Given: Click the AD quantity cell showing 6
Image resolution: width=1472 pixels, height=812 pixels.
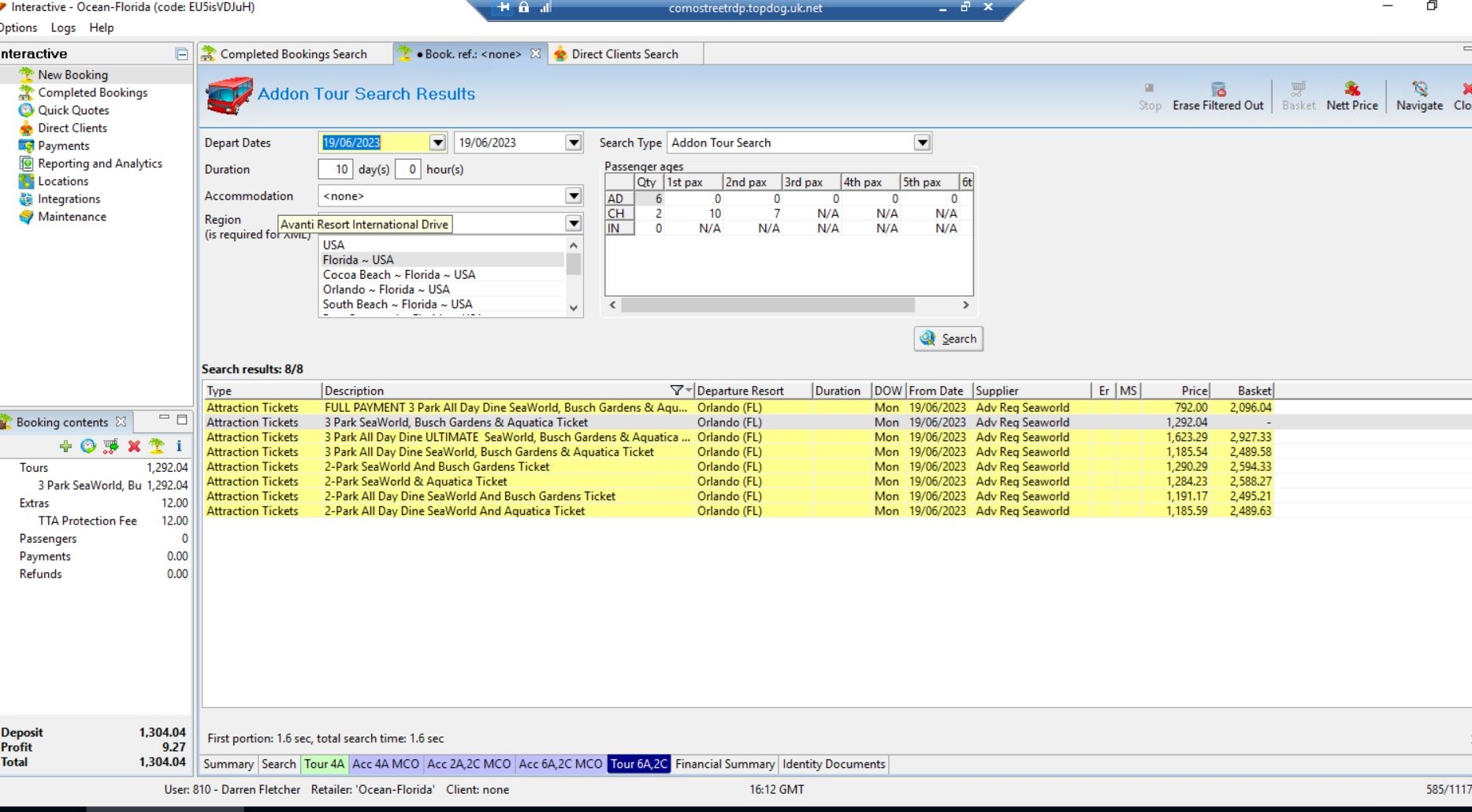Looking at the screenshot, I should tap(649, 198).
